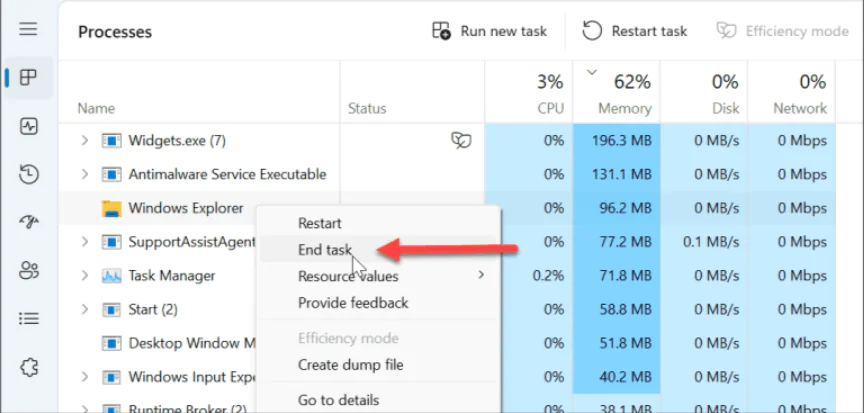
Task: Expand the Runtime Broker process group
Action: 84,409
